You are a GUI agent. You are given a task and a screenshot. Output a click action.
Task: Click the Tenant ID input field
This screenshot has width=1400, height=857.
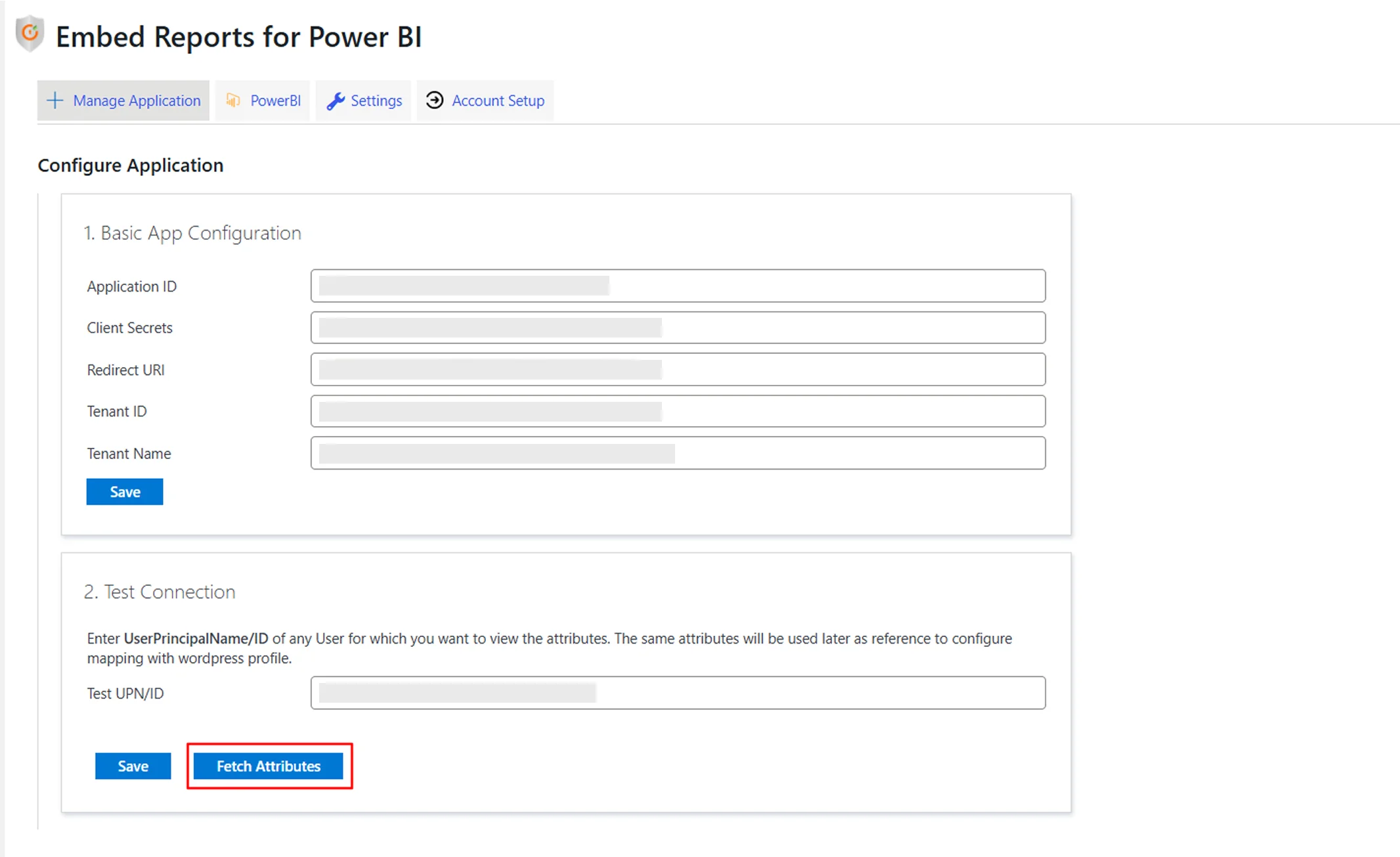pos(678,411)
